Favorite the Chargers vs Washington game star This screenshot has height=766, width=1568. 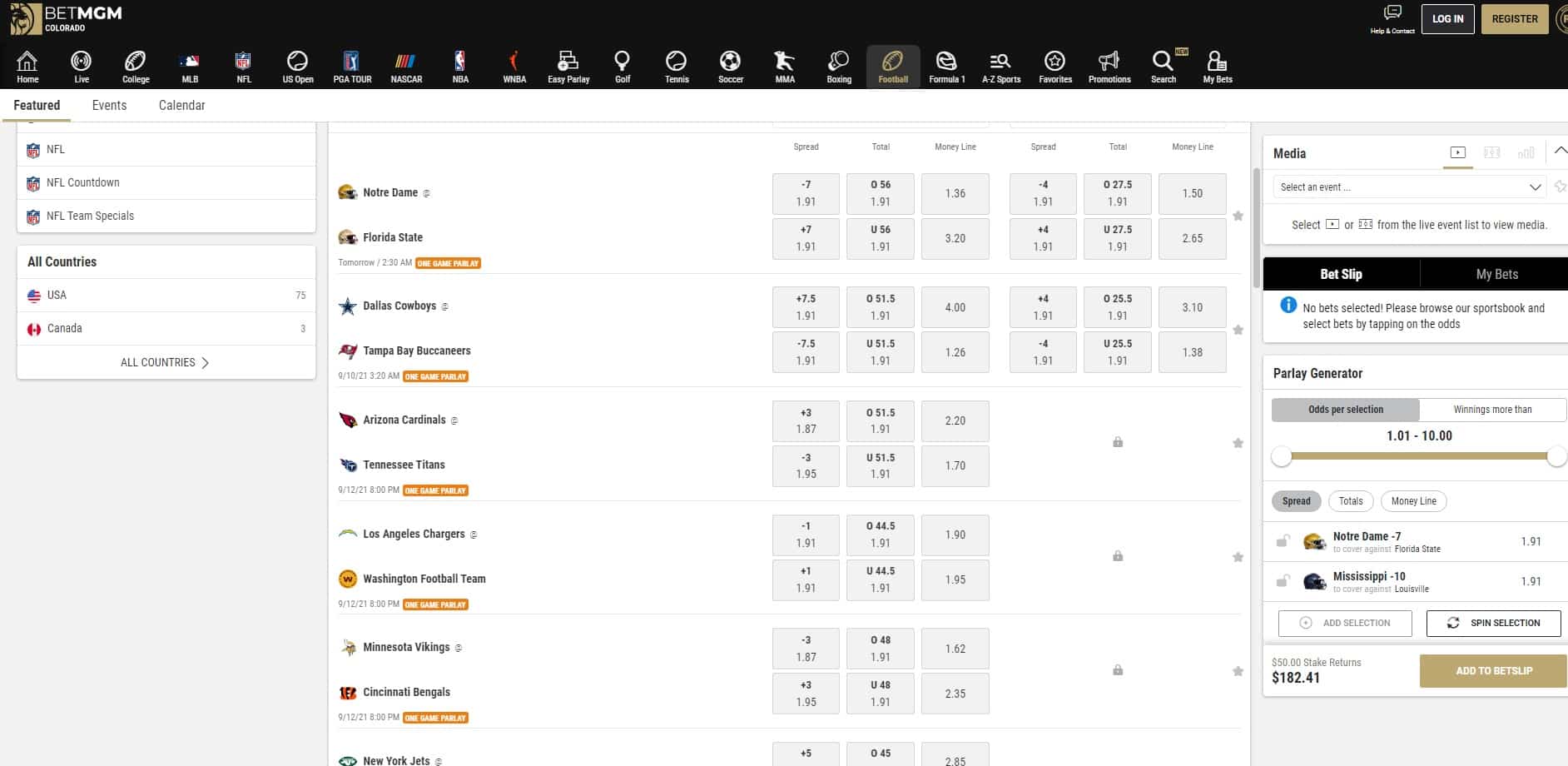click(1238, 557)
